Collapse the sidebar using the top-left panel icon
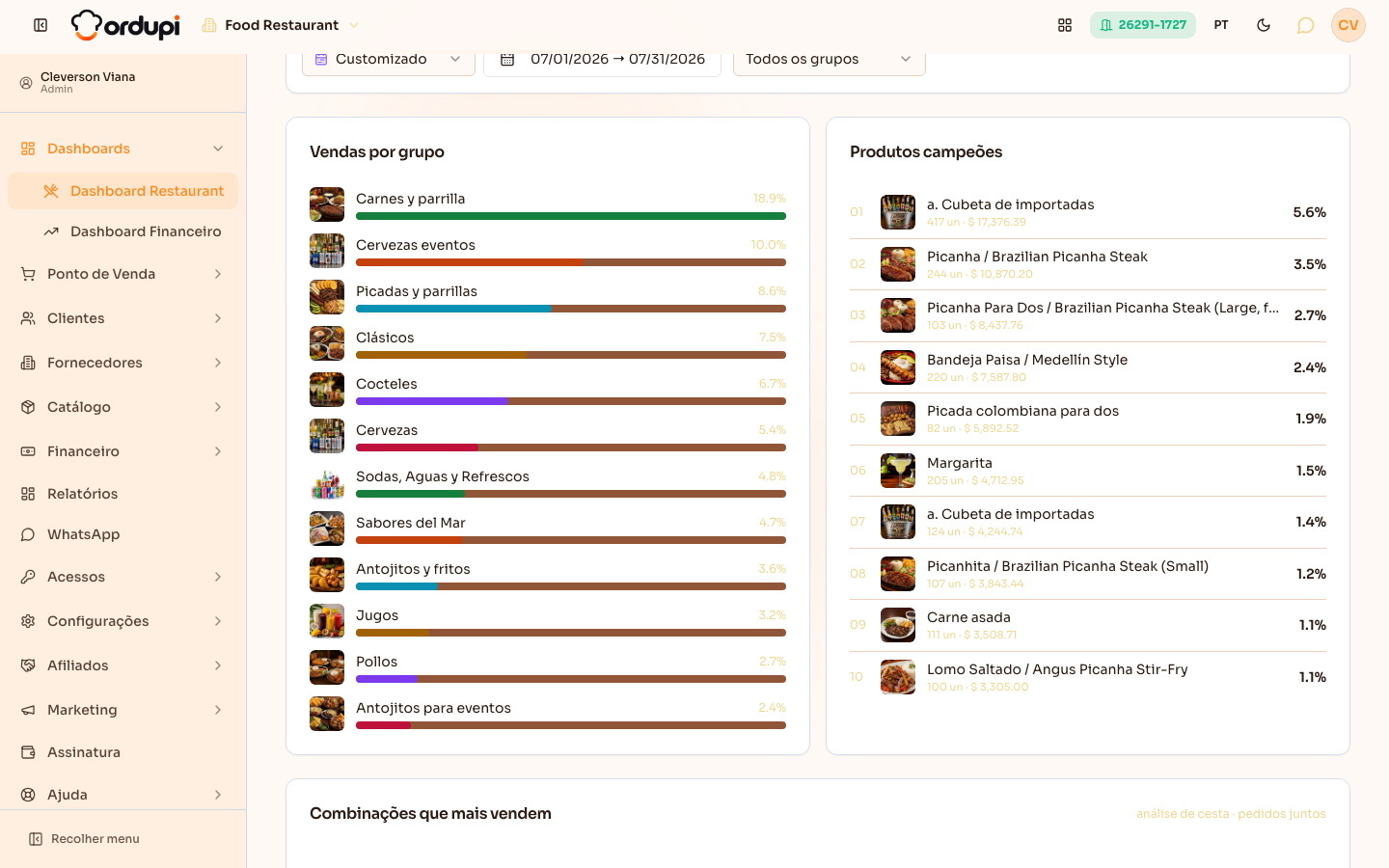This screenshot has width=1389, height=868. 41,25
